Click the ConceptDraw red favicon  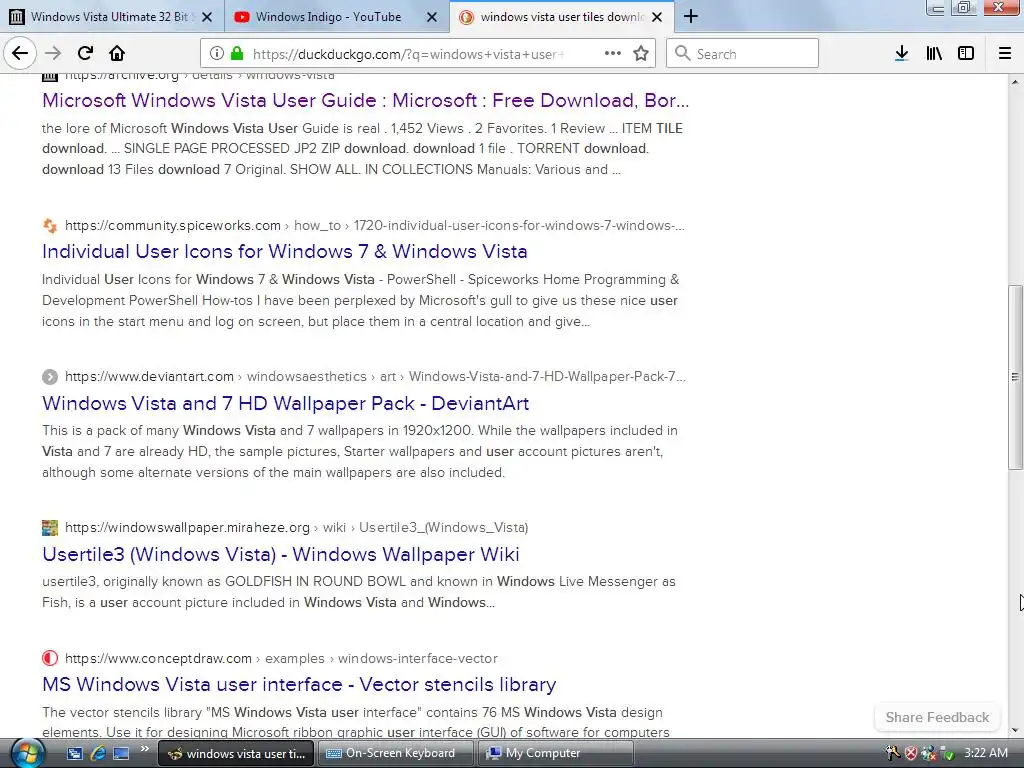click(x=50, y=658)
